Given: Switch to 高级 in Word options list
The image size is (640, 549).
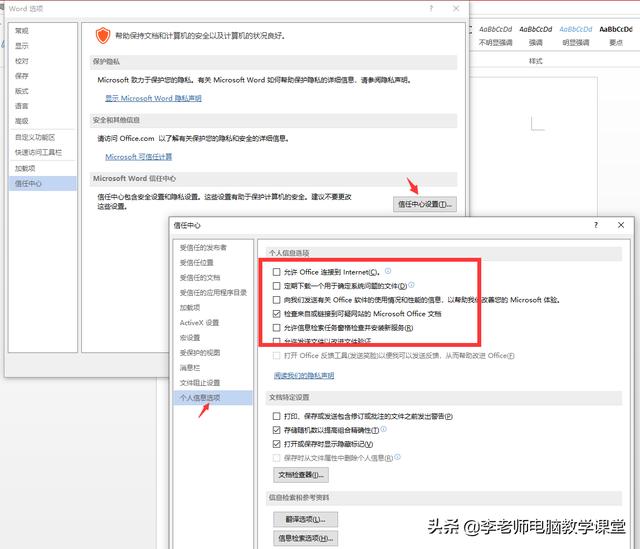Looking at the screenshot, I should (22, 120).
